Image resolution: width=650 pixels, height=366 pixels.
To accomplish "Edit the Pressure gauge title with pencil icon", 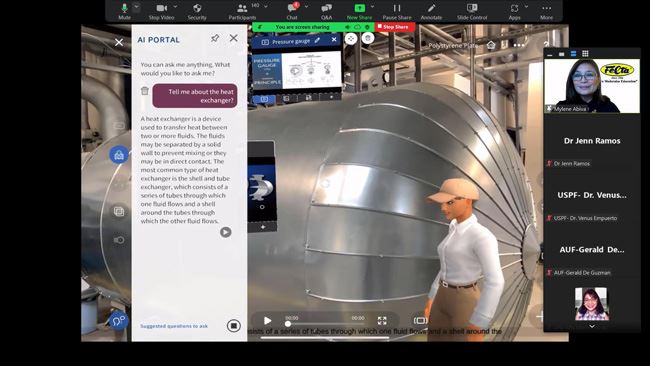I will (x=317, y=40).
